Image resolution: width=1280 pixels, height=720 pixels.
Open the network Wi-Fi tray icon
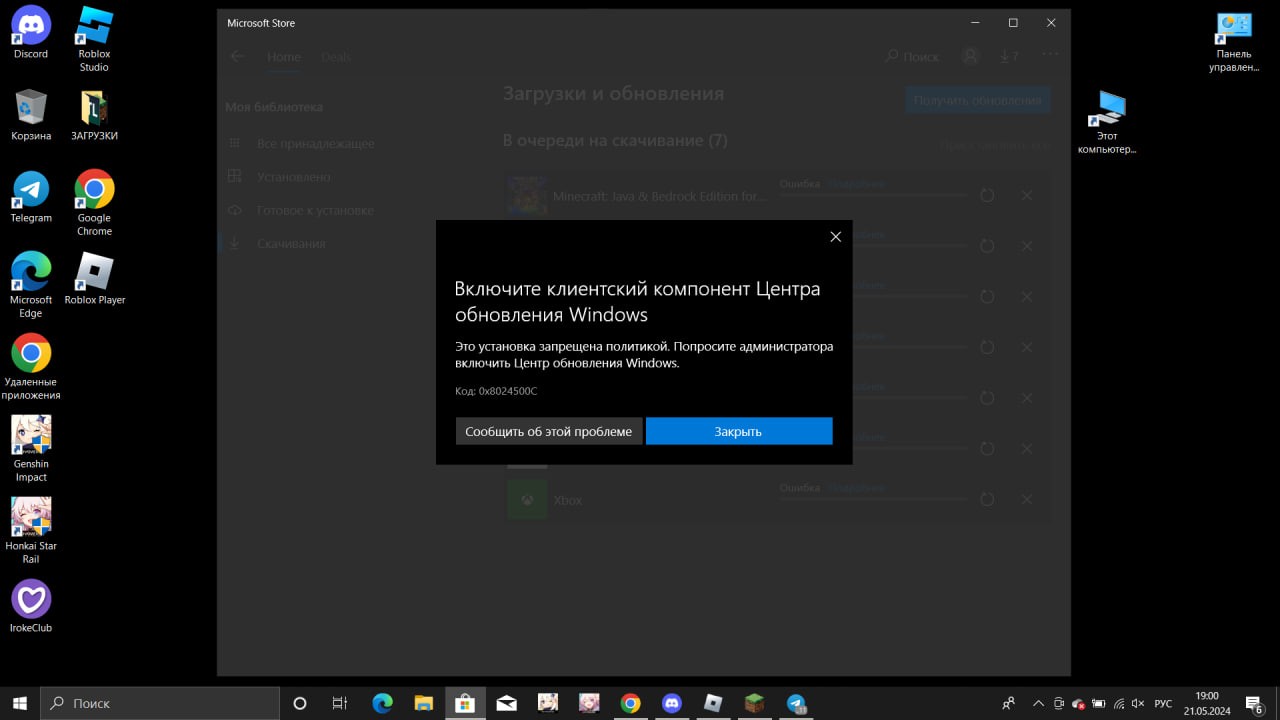(1119, 703)
